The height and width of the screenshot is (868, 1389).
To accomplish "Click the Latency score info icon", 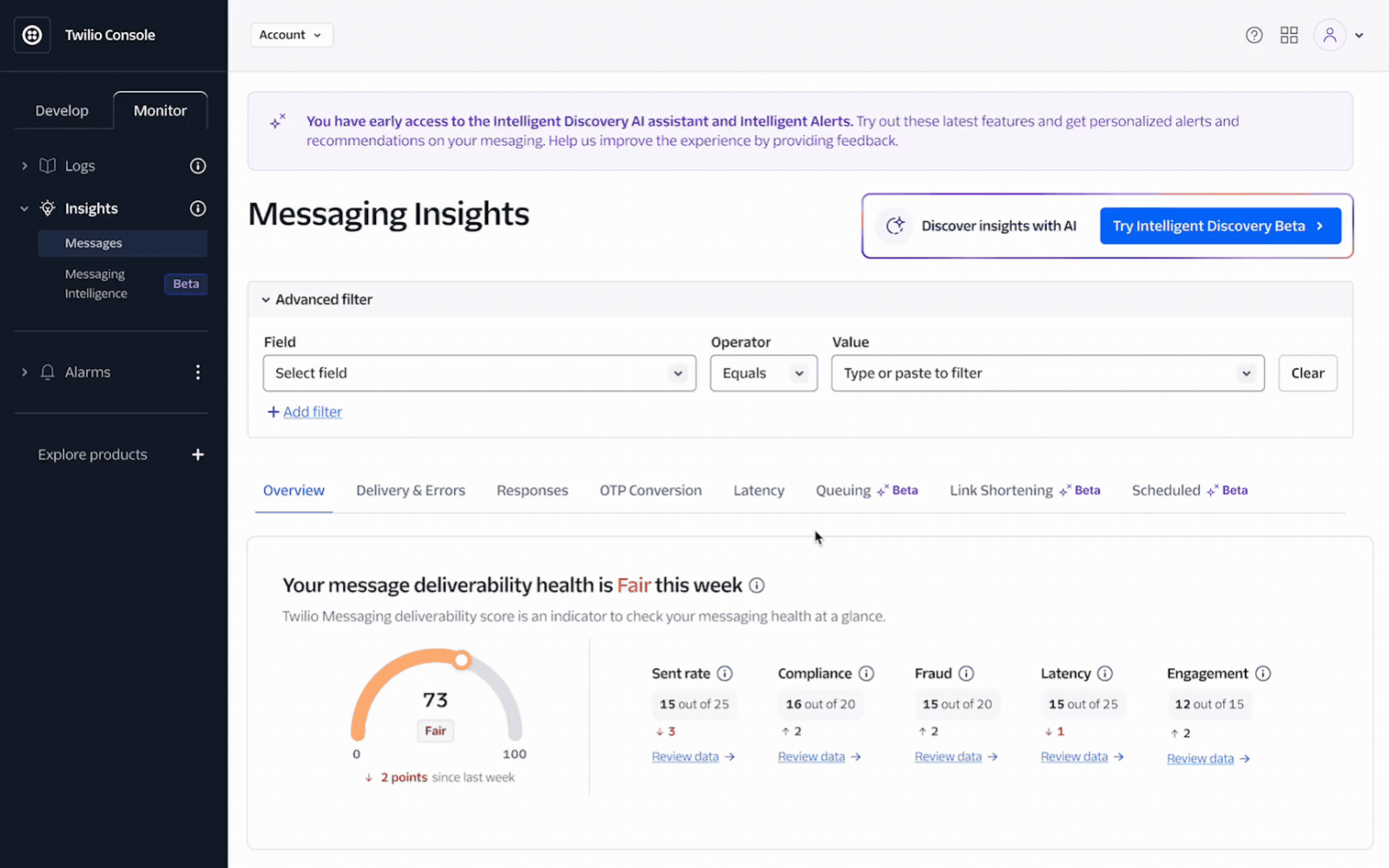I will tap(1105, 674).
